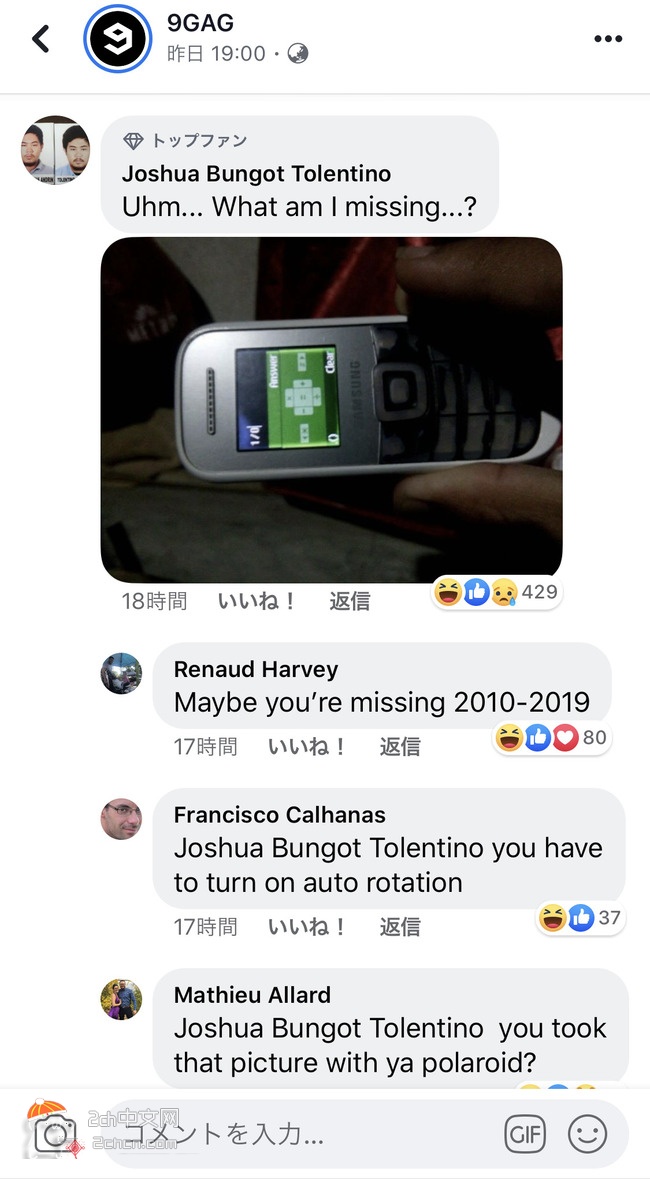The image size is (650, 1179).
Task: Open the emoji smiley picker
Action: [x=588, y=1134]
